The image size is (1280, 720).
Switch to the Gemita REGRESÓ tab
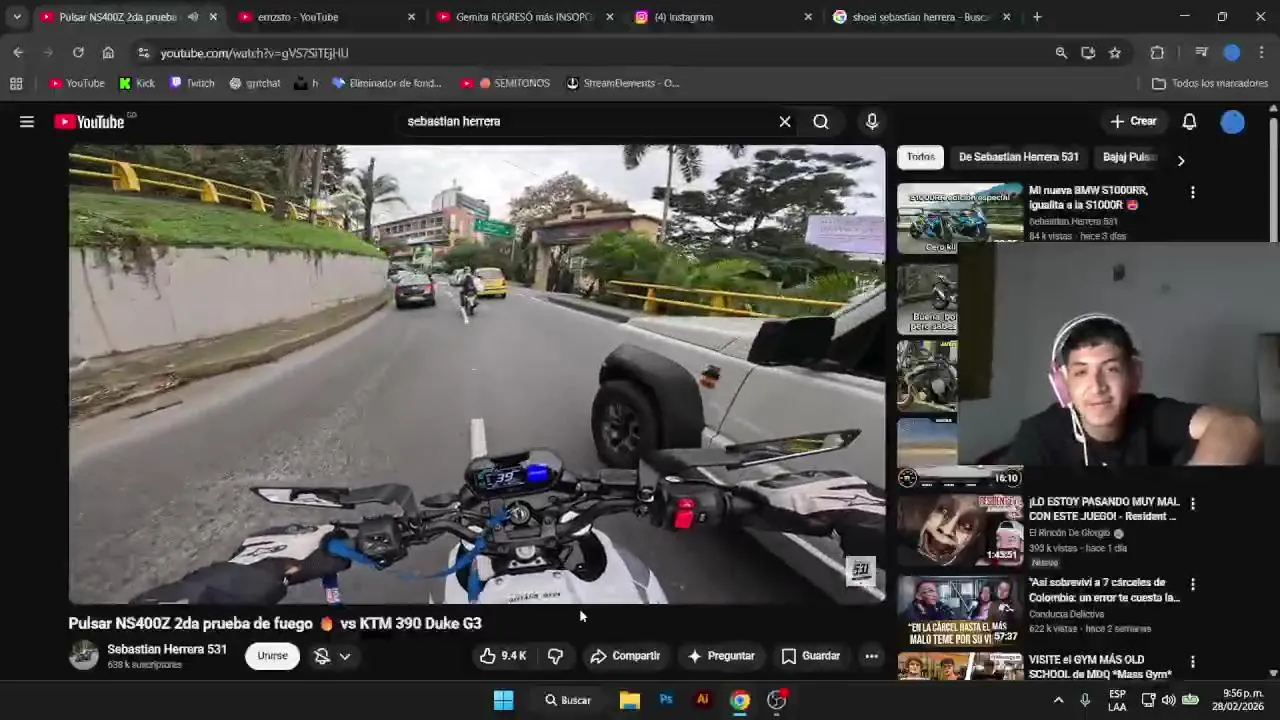[525, 17]
